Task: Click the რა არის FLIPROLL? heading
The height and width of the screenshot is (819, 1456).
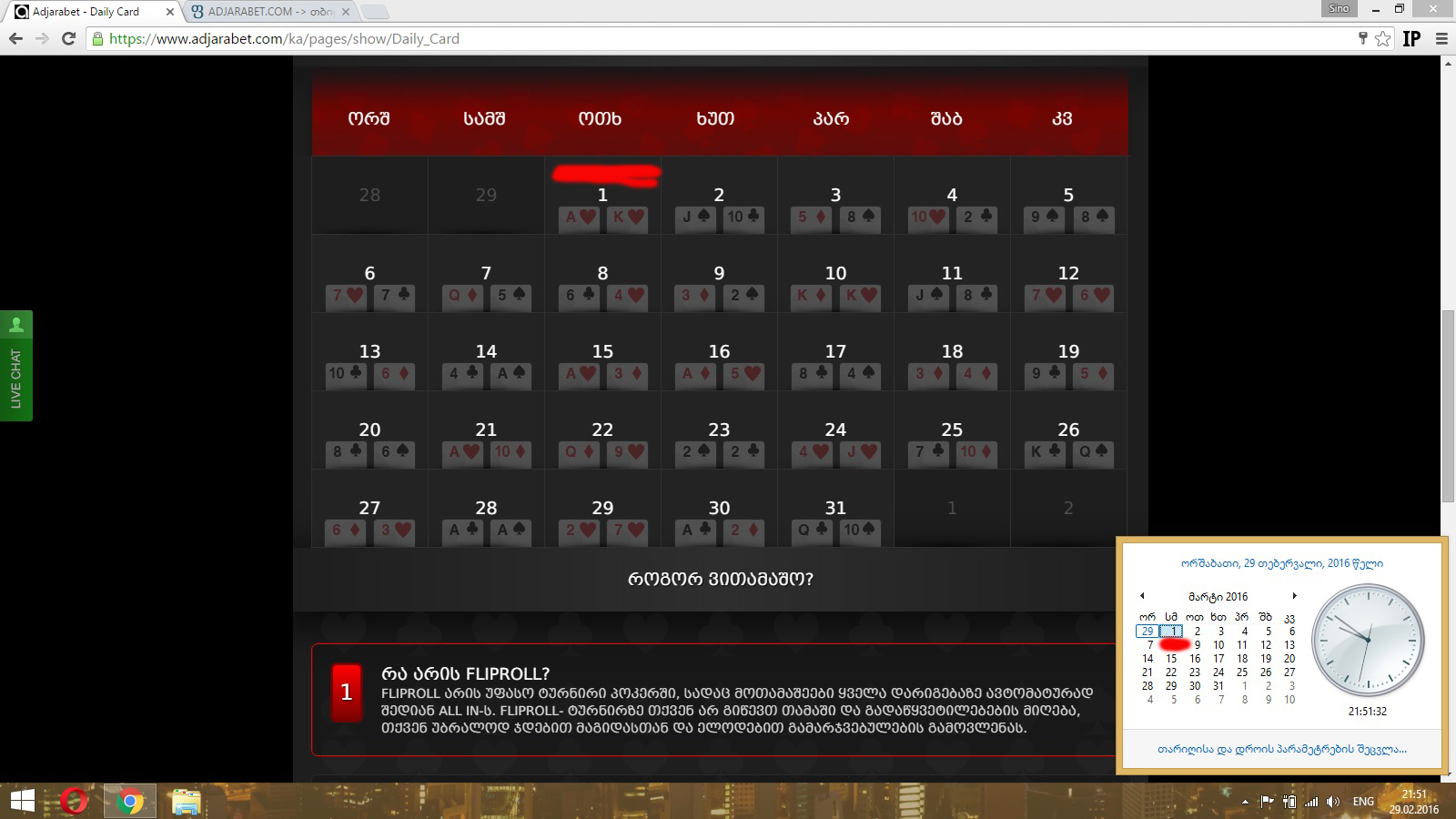Action: (465, 673)
